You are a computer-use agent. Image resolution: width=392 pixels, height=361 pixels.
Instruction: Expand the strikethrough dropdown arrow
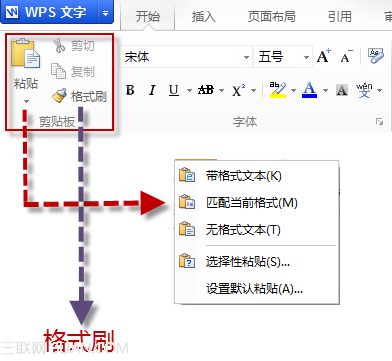pyautogui.click(x=221, y=90)
